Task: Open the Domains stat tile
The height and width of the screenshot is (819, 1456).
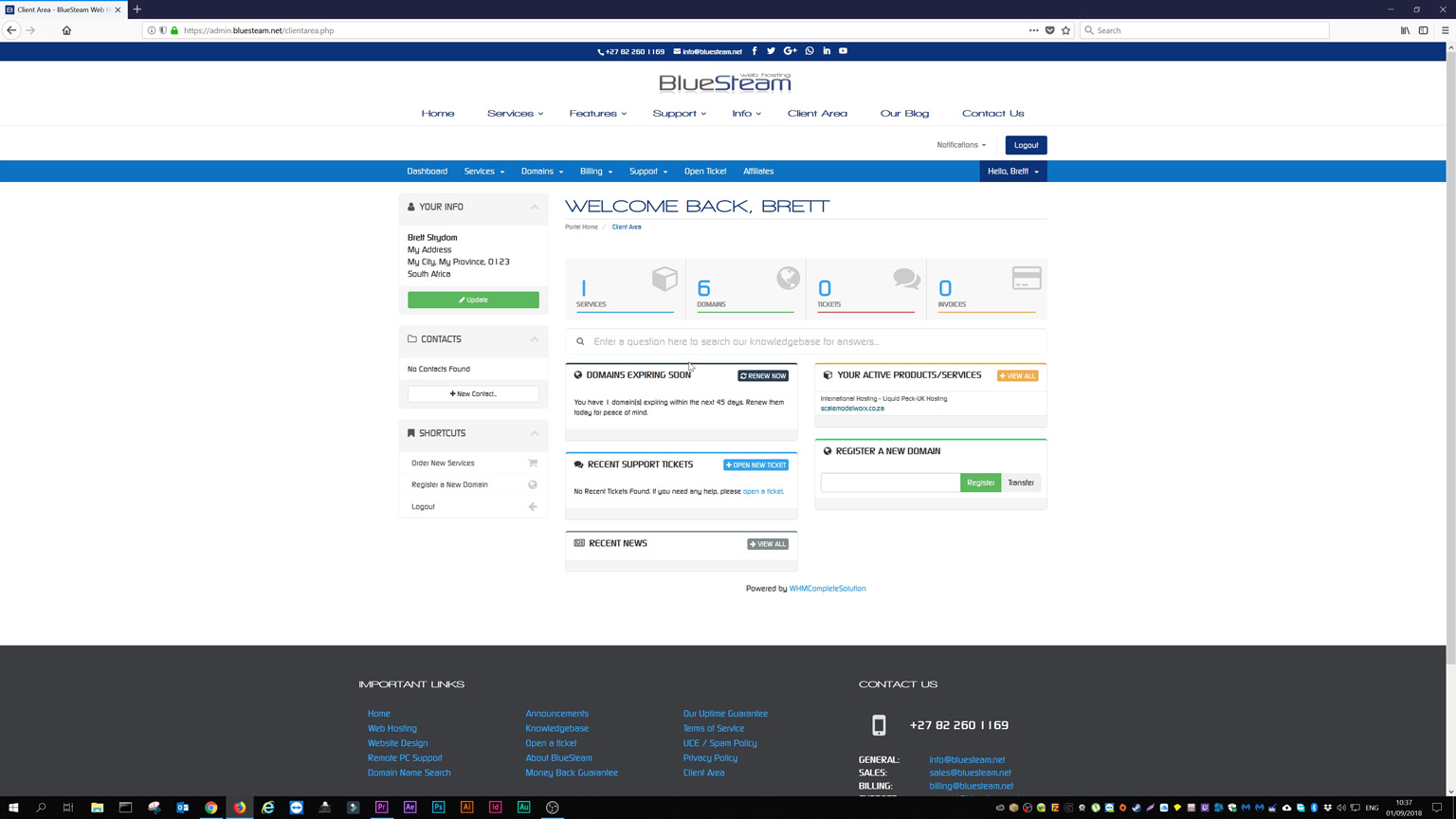Action: [745, 289]
